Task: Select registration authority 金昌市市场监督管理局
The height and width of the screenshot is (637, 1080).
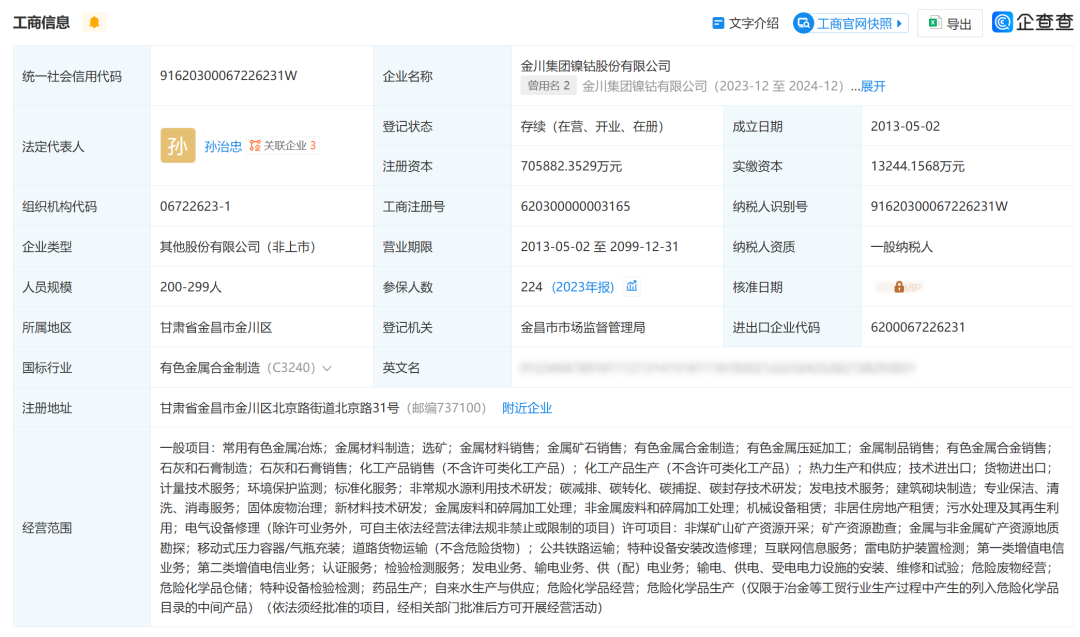Action: pyautogui.click(x=583, y=328)
